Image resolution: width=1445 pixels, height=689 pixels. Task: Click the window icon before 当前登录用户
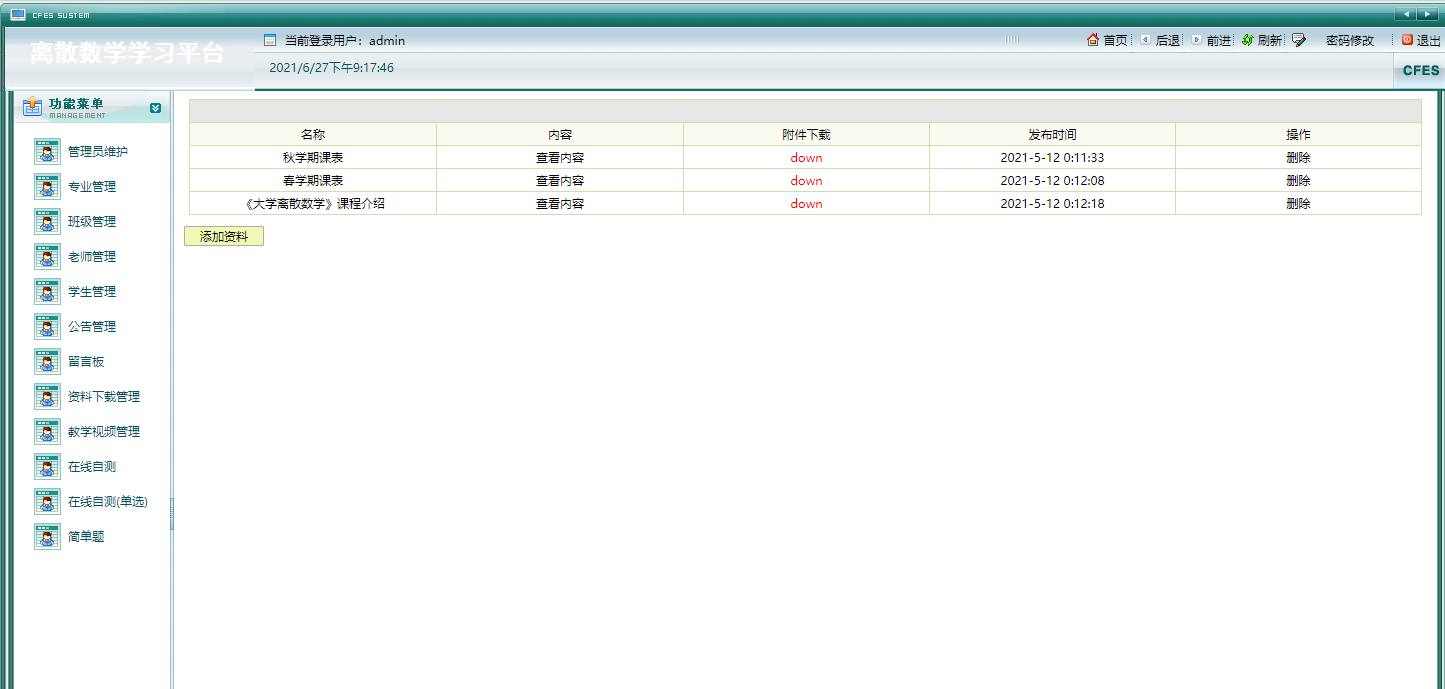[x=269, y=40]
